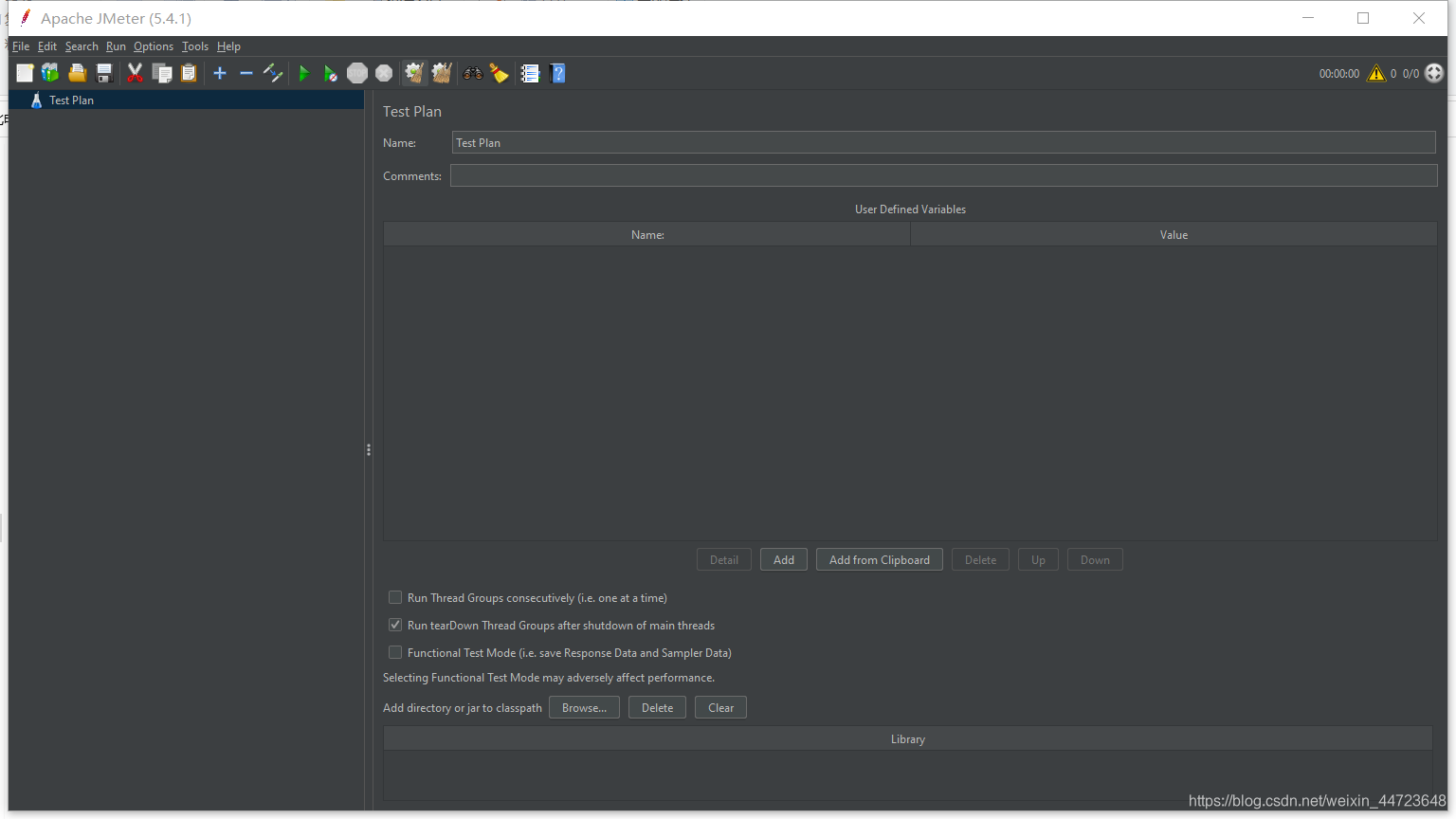Open the File menu
1456x819 pixels.
[21, 46]
